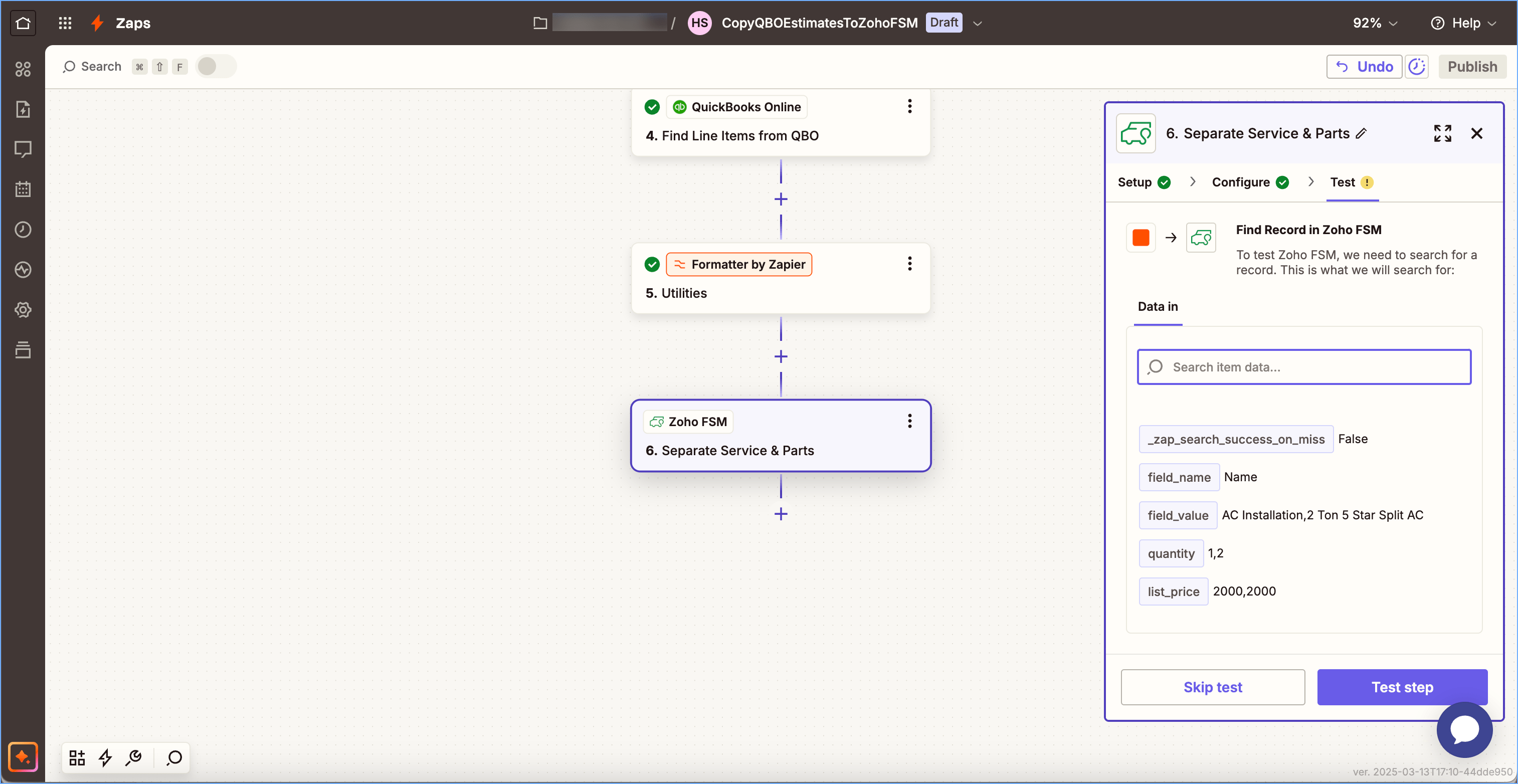Click the Skip test button
Image resolution: width=1518 pixels, height=784 pixels.
(1212, 687)
